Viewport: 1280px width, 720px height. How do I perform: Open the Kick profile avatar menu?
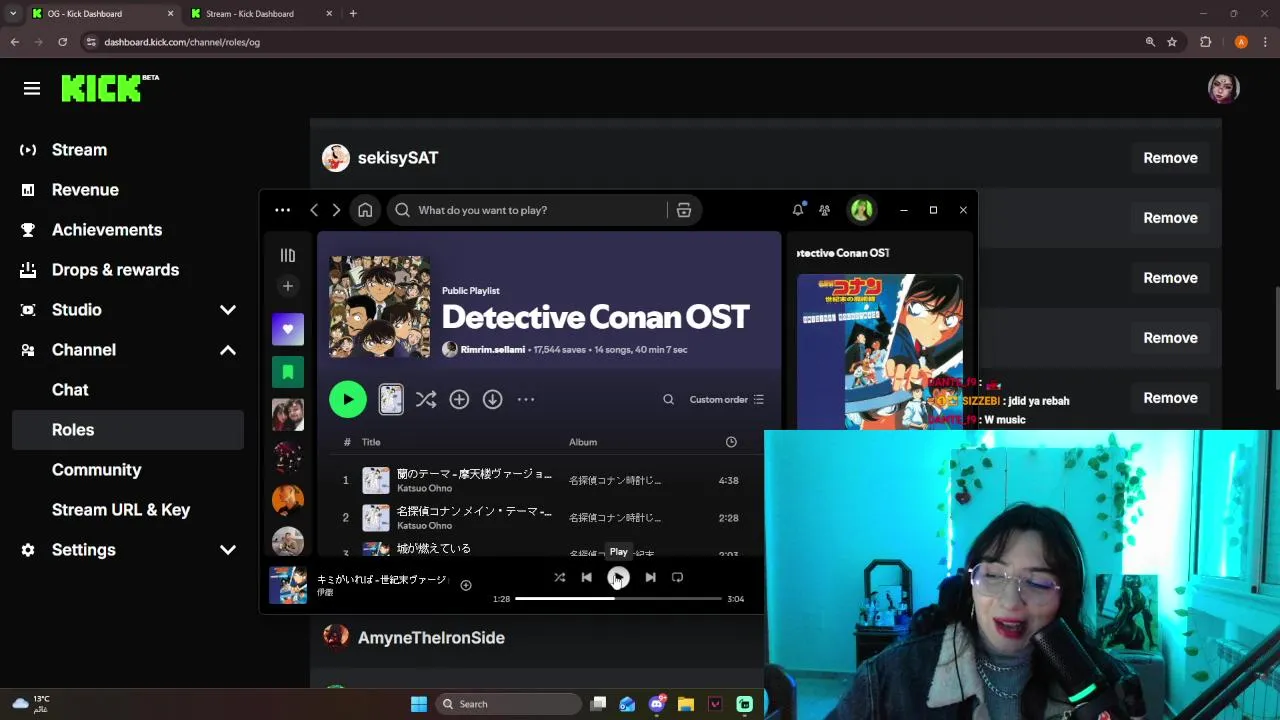(1223, 88)
